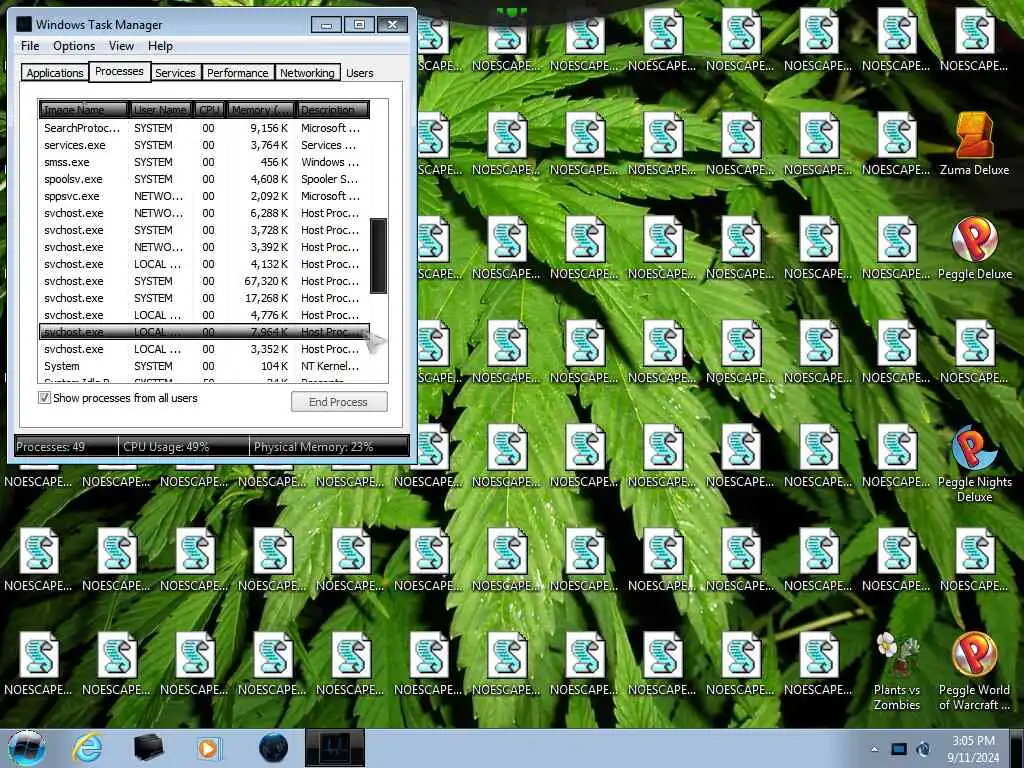
Task: Open the Help menu
Action: (160, 46)
